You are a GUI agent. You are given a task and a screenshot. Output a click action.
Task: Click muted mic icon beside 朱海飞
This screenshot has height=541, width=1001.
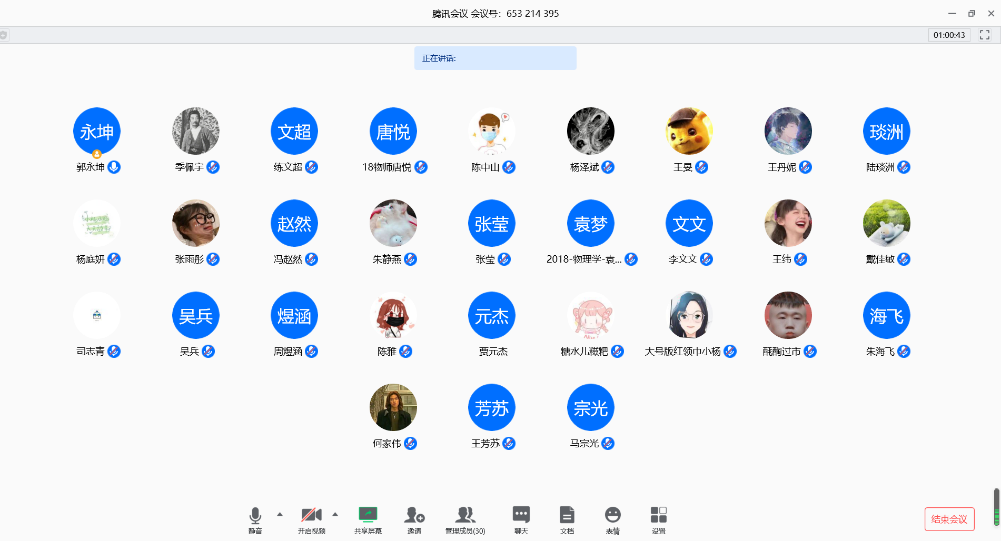pyautogui.click(x=905, y=351)
